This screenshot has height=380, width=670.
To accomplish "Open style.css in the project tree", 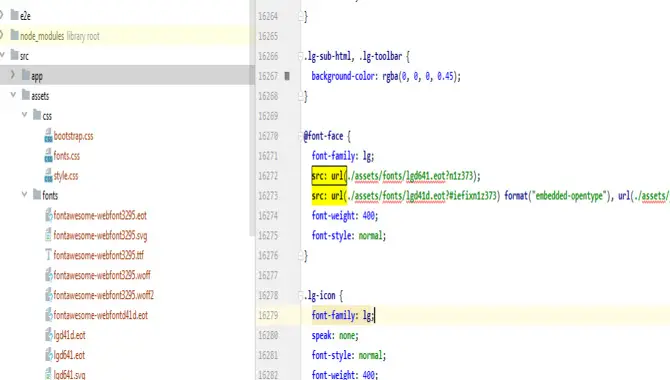I will pyautogui.click(x=66, y=176).
